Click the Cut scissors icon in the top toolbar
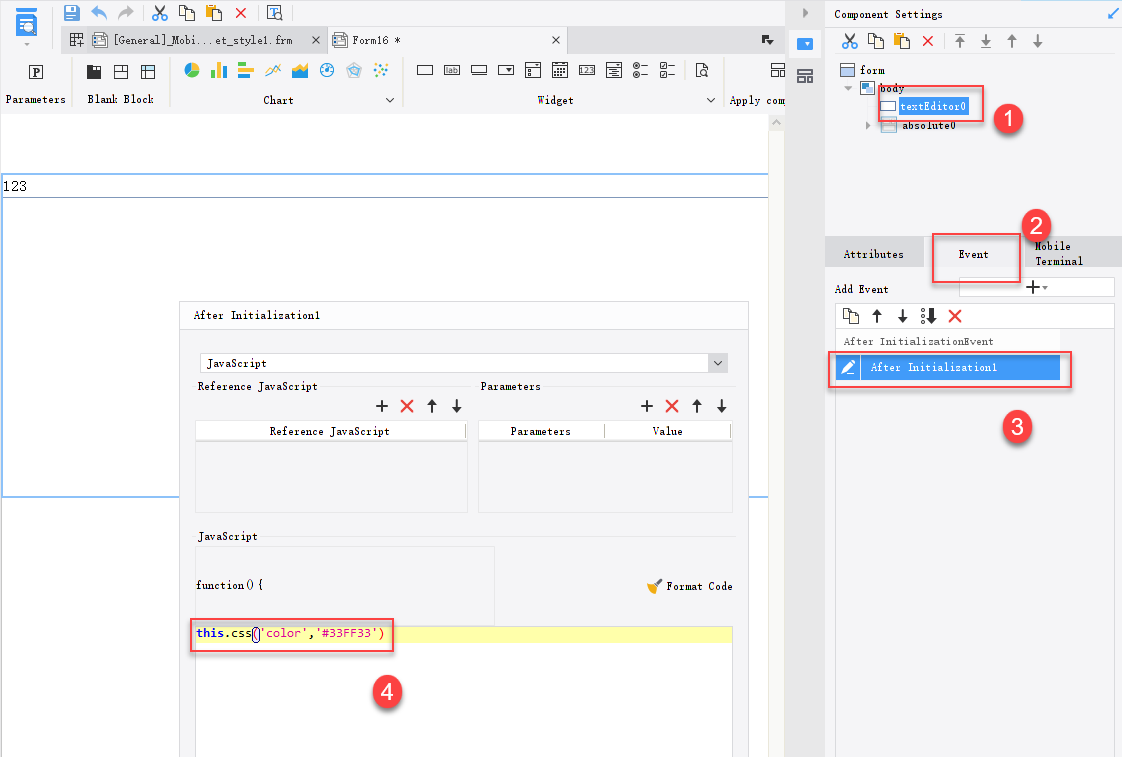The height and width of the screenshot is (757, 1122). point(160,13)
